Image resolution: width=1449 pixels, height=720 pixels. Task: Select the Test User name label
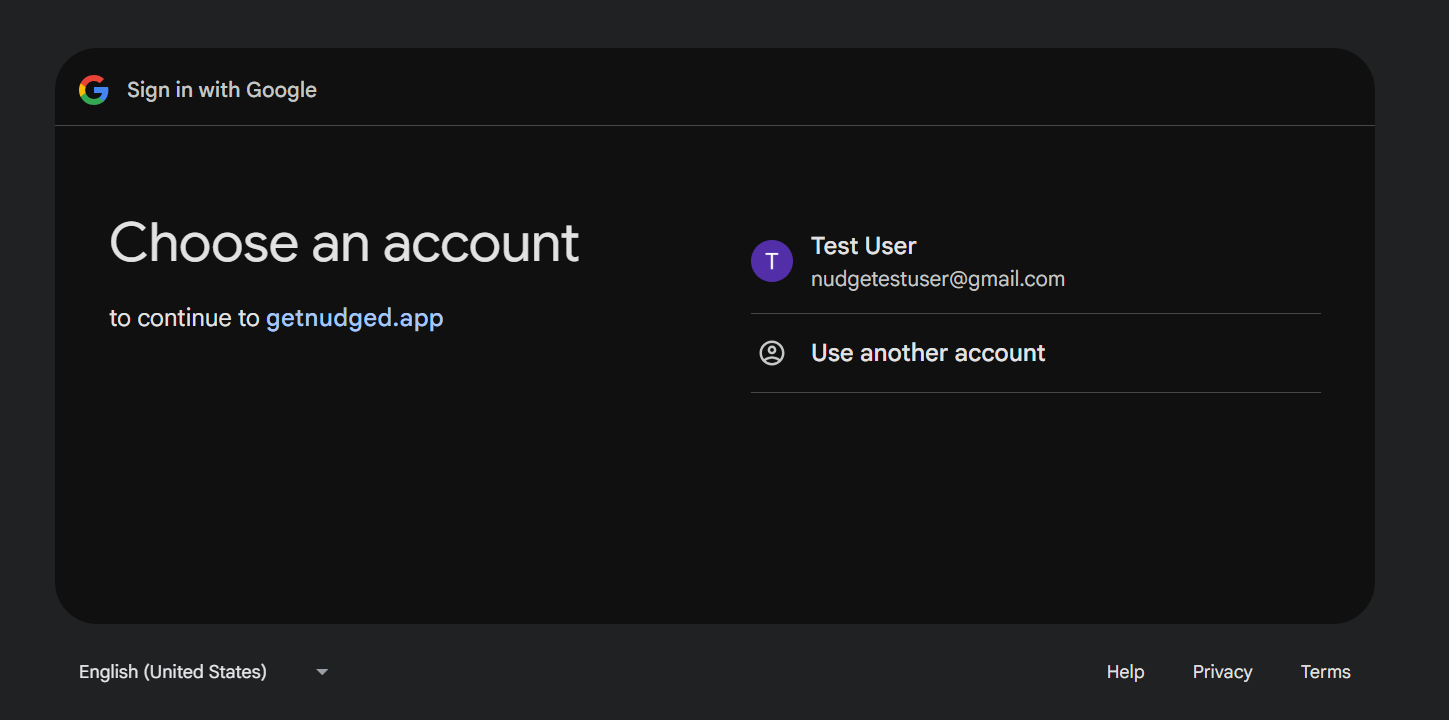pos(863,245)
